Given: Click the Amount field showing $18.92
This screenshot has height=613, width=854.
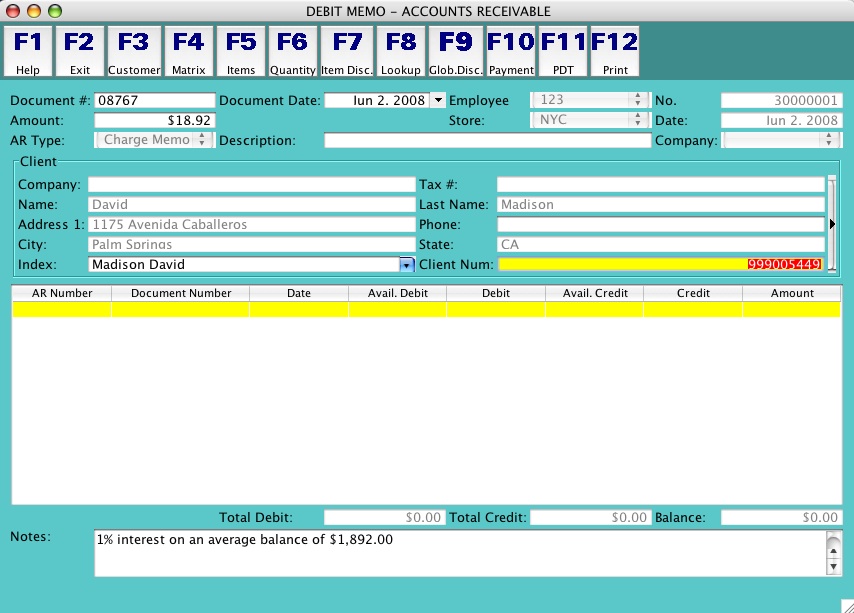Looking at the screenshot, I should [155, 120].
